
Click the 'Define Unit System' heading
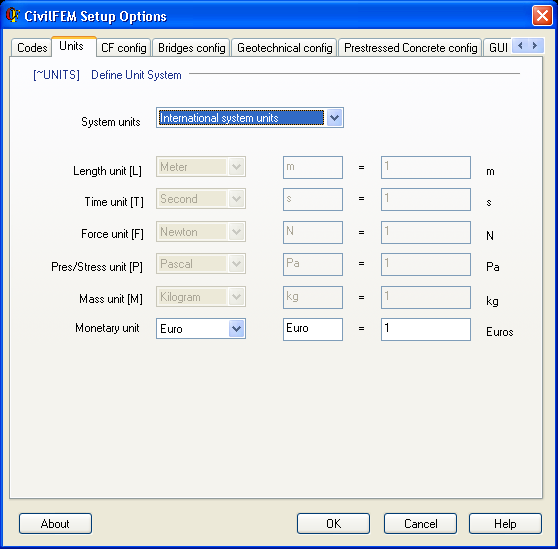[136, 75]
